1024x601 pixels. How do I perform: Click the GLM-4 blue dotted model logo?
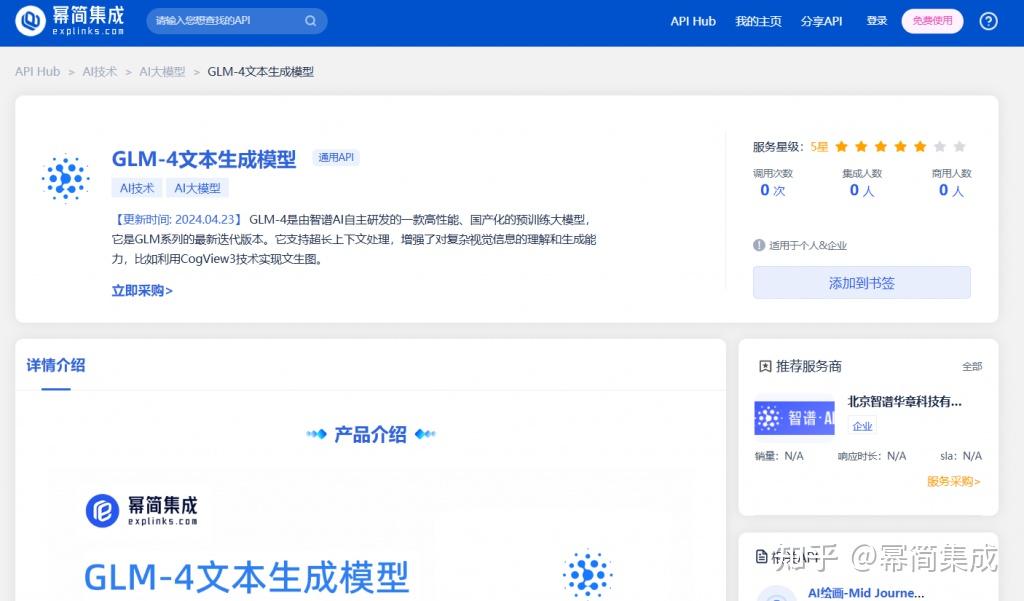coord(65,178)
